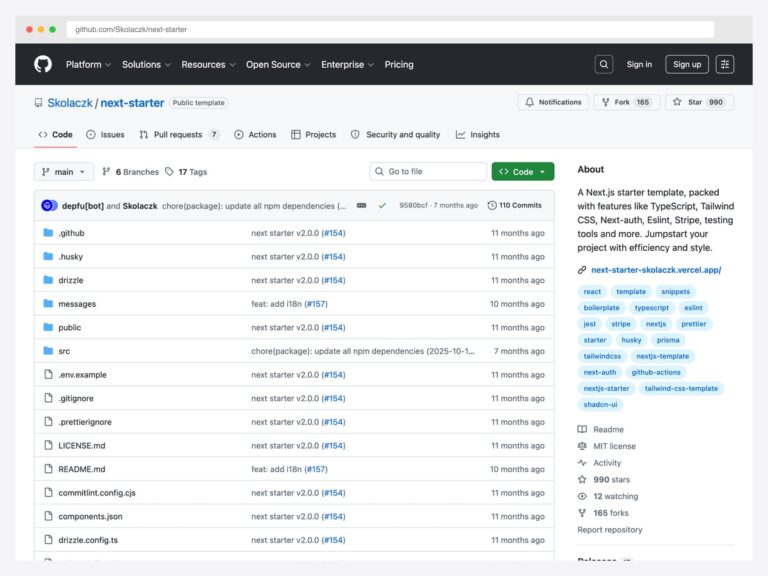Open next-starter-skolaczk.vercel.app link

tap(656, 270)
